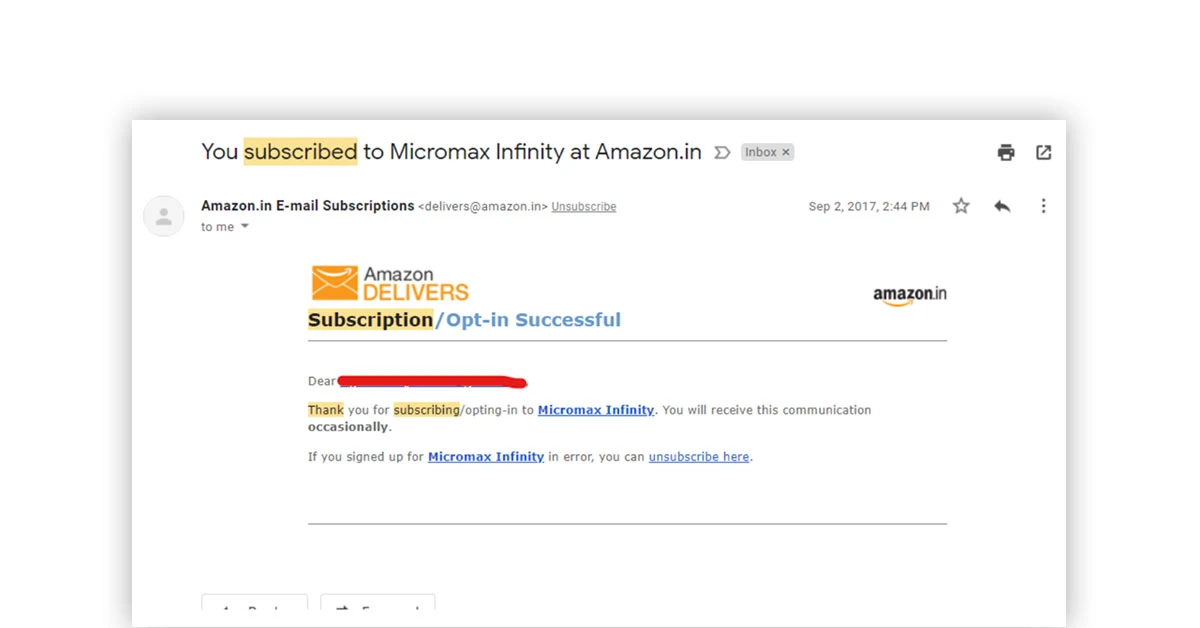Click the Amazon Delivers envelope logo

pyautogui.click(x=334, y=283)
